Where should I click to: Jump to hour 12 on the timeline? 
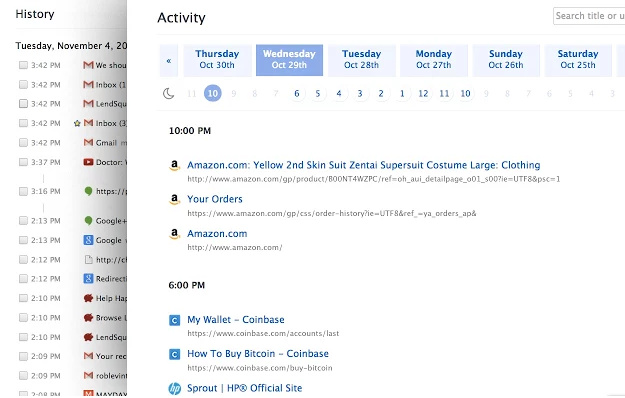(x=423, y=94)
